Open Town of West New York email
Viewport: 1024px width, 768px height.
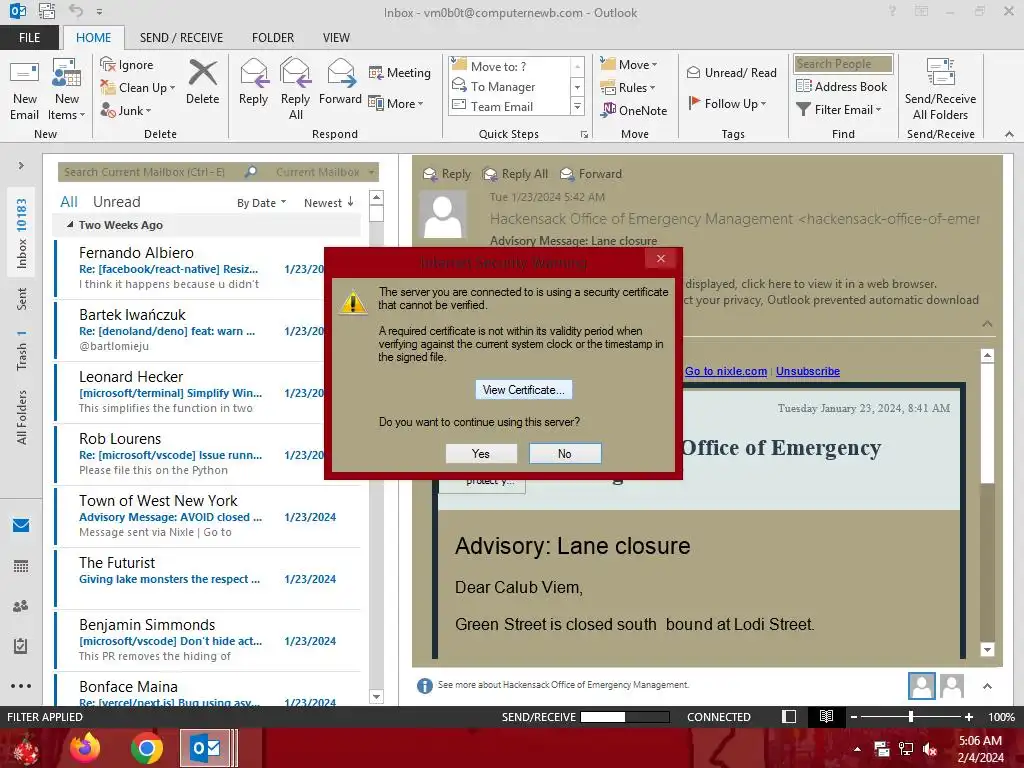tap(208, 516)
